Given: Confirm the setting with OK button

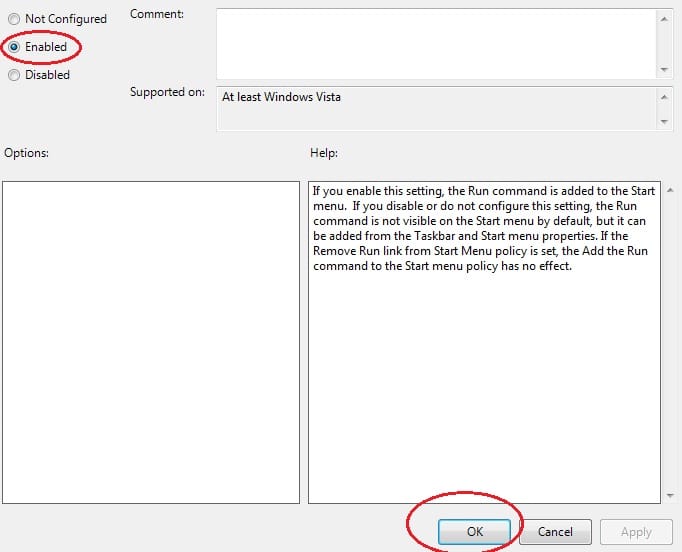Looking at the screenshot, I should 475,532.
